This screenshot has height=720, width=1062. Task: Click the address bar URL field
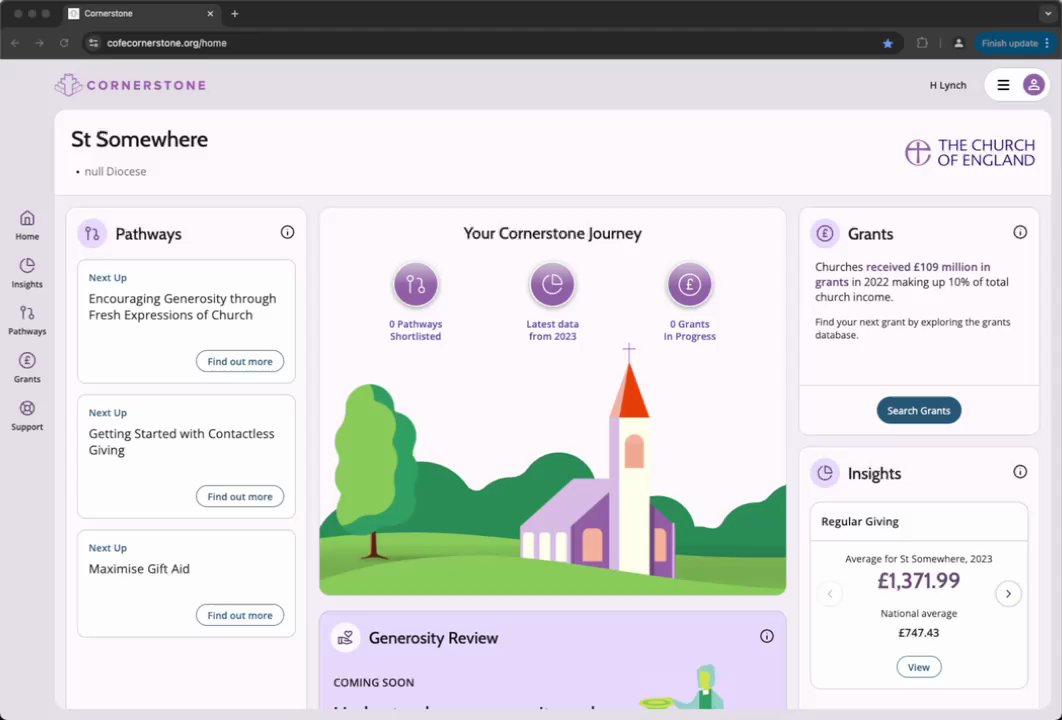click(x=492, y=43)
